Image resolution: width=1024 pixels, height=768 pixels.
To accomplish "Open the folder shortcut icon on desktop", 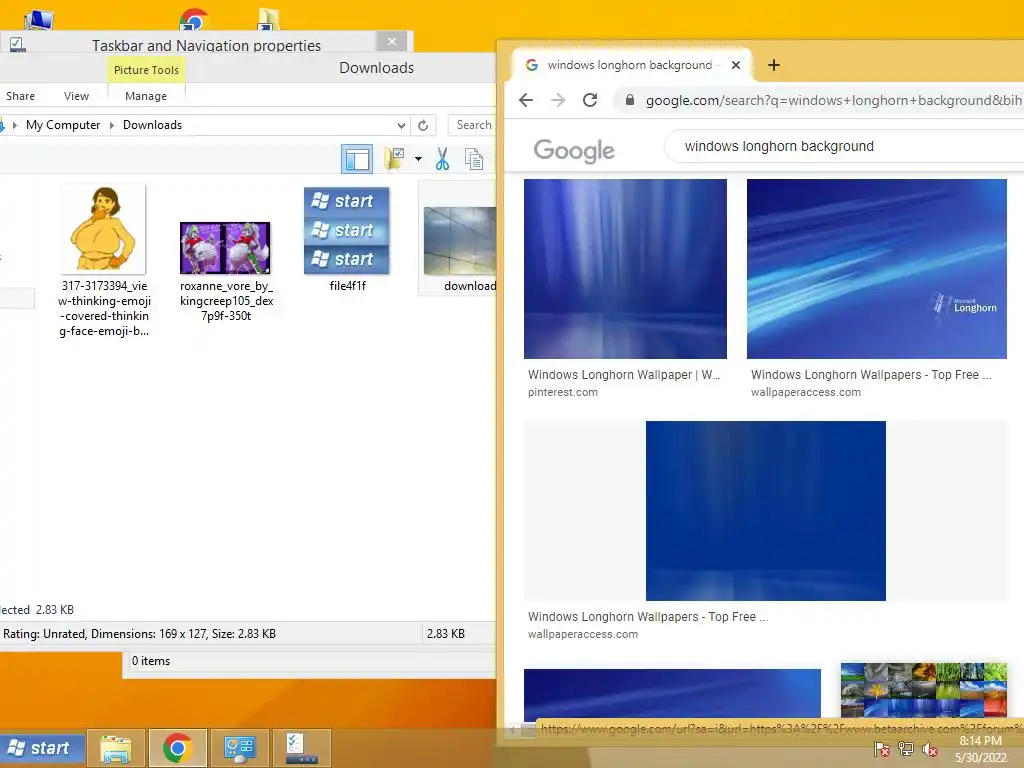I will [268, 19].
